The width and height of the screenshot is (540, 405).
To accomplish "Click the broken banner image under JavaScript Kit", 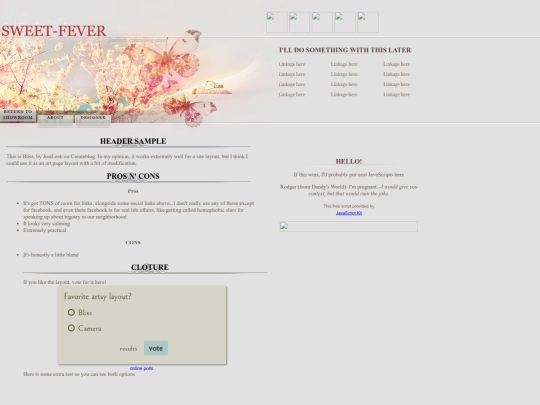I will coord(349,226).
